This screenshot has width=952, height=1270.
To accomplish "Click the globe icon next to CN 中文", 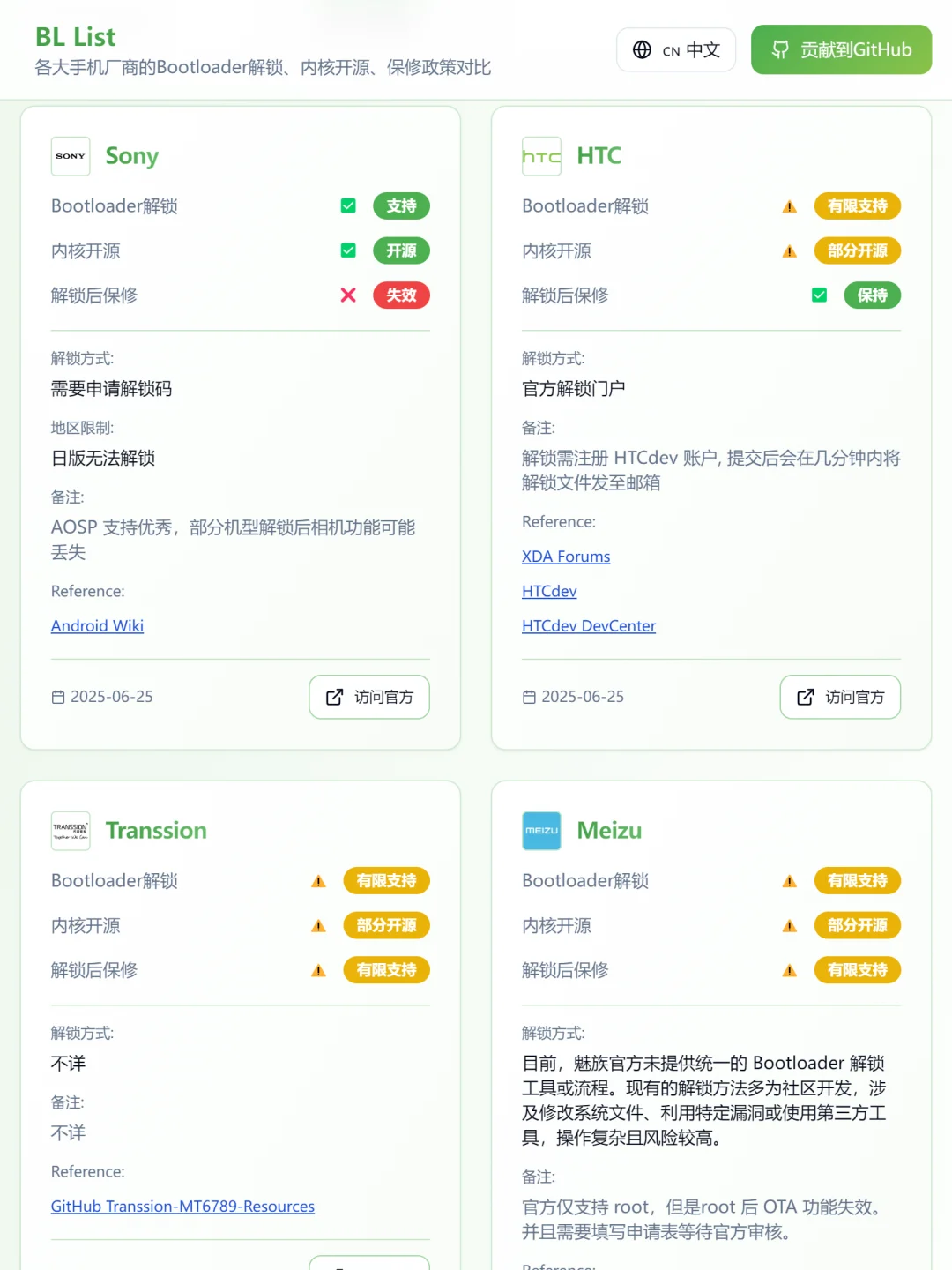I will tap(642, 50).
